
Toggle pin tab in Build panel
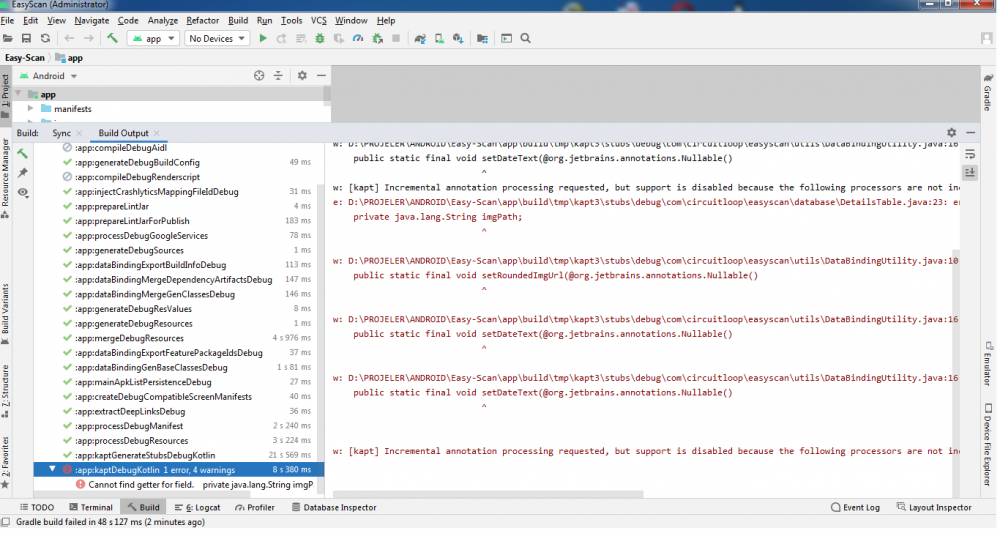click(x=23, y=173)
